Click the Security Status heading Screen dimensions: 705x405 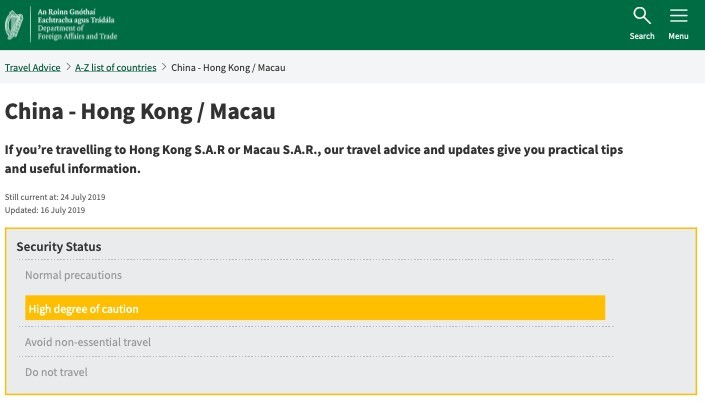59,246
